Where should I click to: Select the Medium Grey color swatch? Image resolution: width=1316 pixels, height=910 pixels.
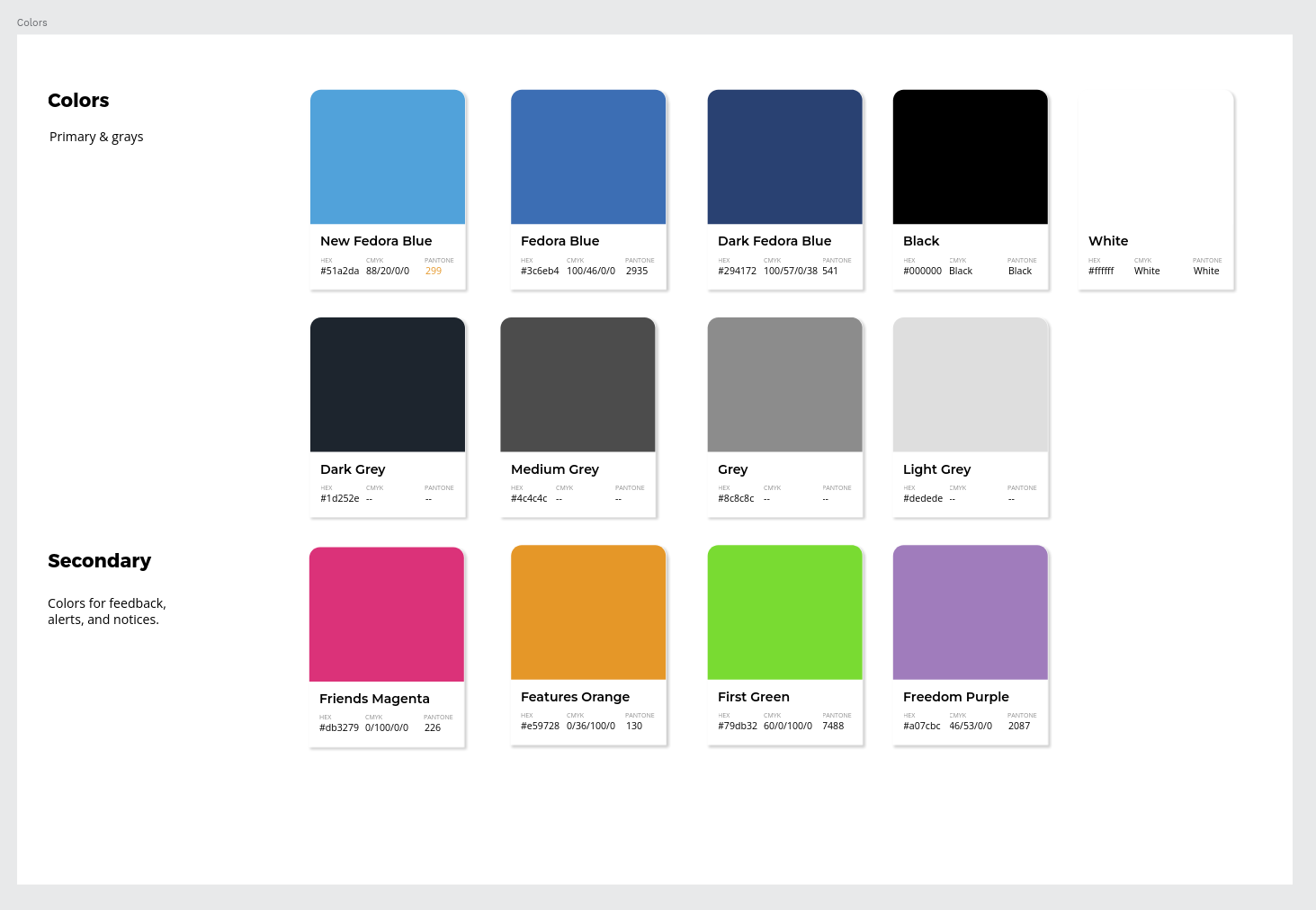point(577,385)
